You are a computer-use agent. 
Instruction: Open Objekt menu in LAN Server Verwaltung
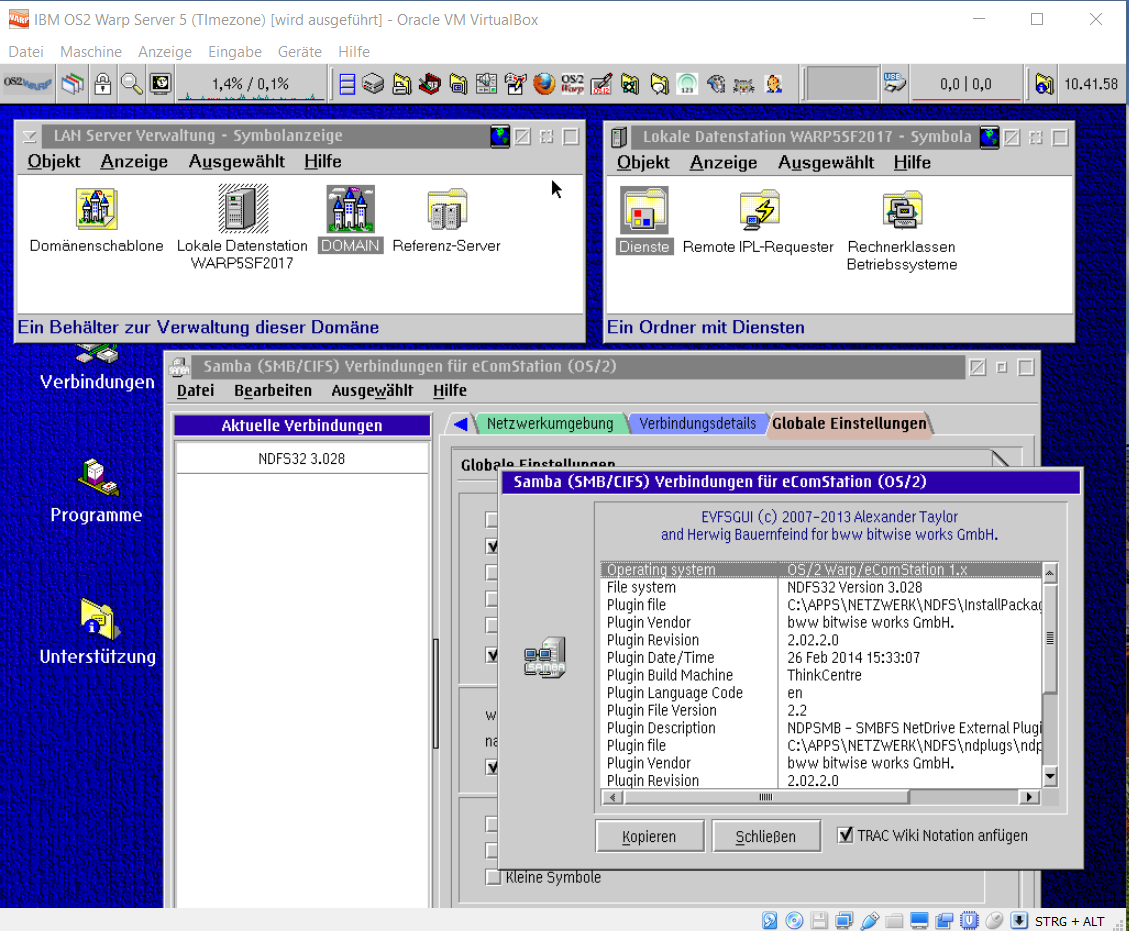click(x=54, y=161)
